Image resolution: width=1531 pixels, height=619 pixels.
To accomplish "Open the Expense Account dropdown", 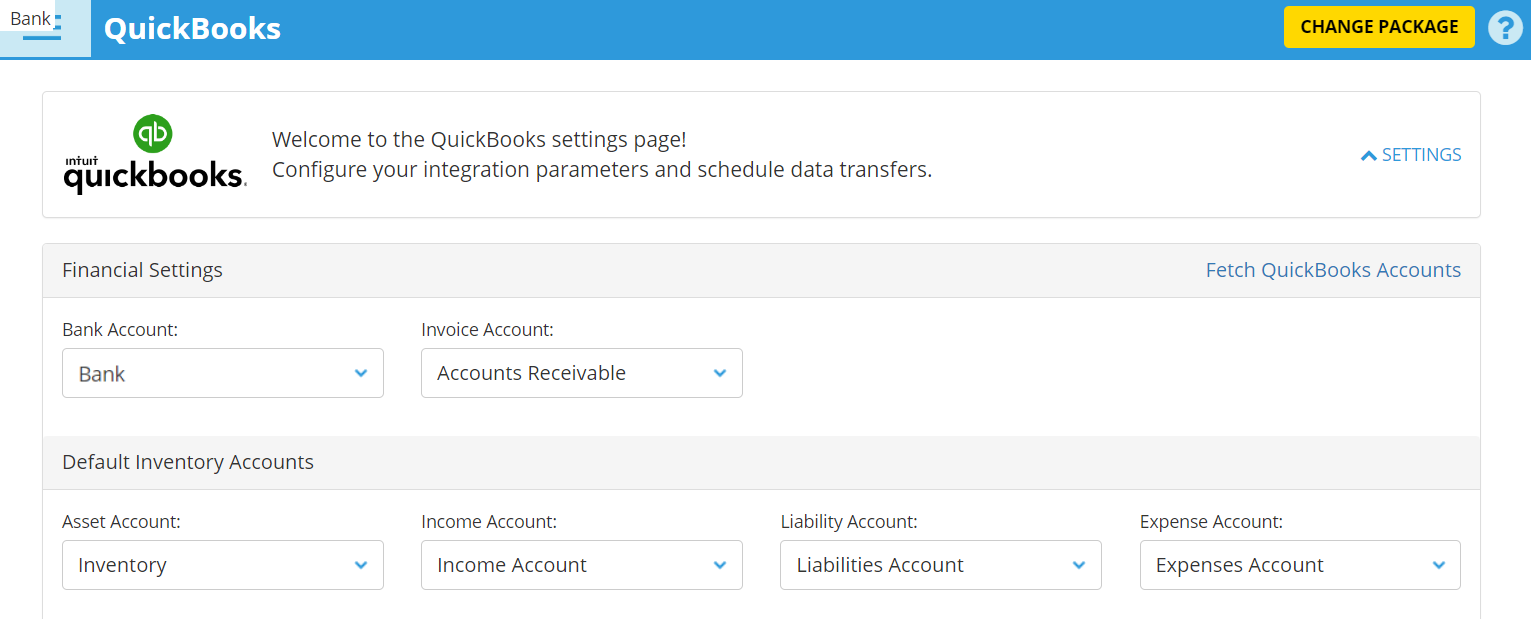I will tap(1299, 565).
